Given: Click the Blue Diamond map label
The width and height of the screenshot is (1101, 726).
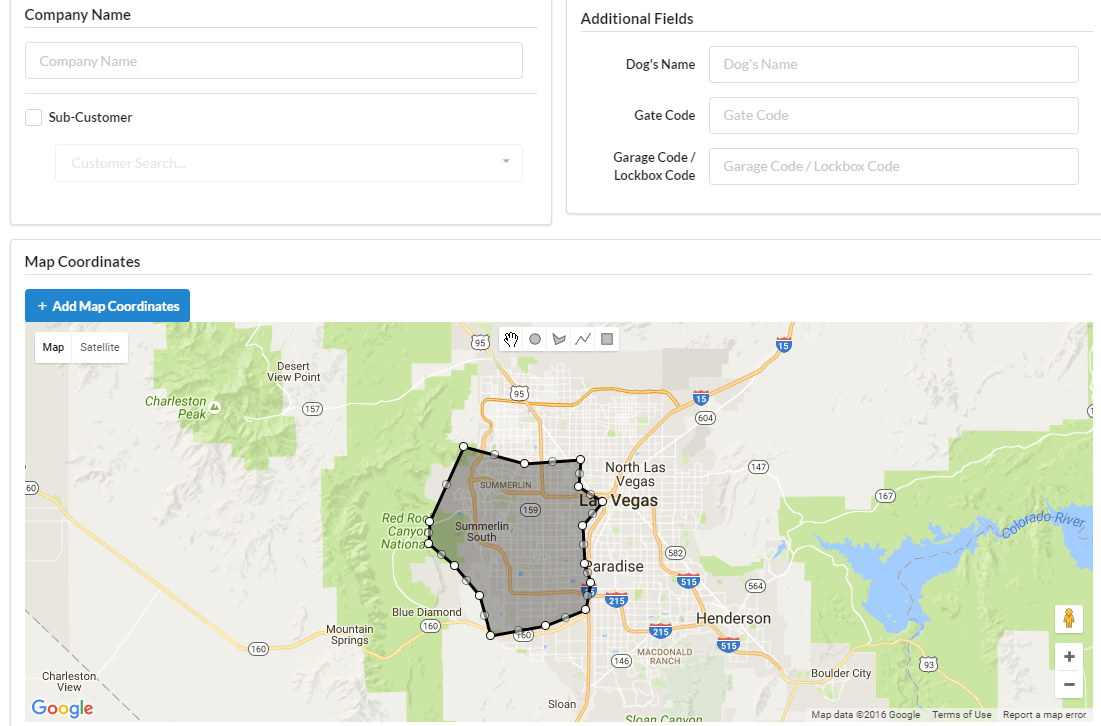Looking at the screenshot, I should (x=427, y=612).
